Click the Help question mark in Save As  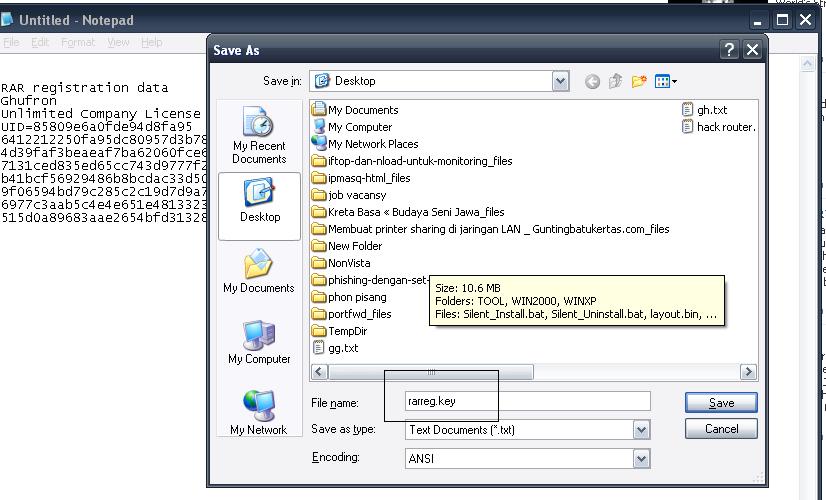click(x=730, y=50)
